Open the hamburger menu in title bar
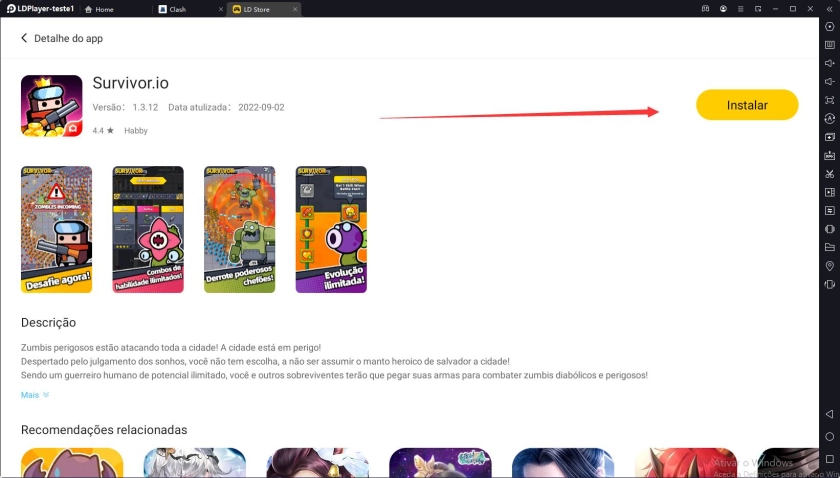The image size is (840, 478). pos(740,9)
